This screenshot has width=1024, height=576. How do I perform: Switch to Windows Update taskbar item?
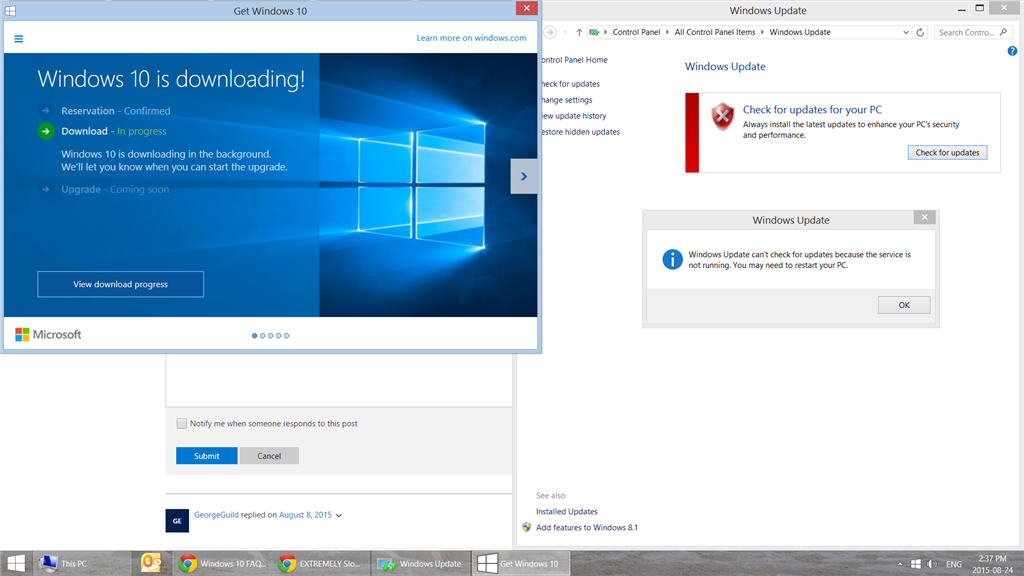421,563
